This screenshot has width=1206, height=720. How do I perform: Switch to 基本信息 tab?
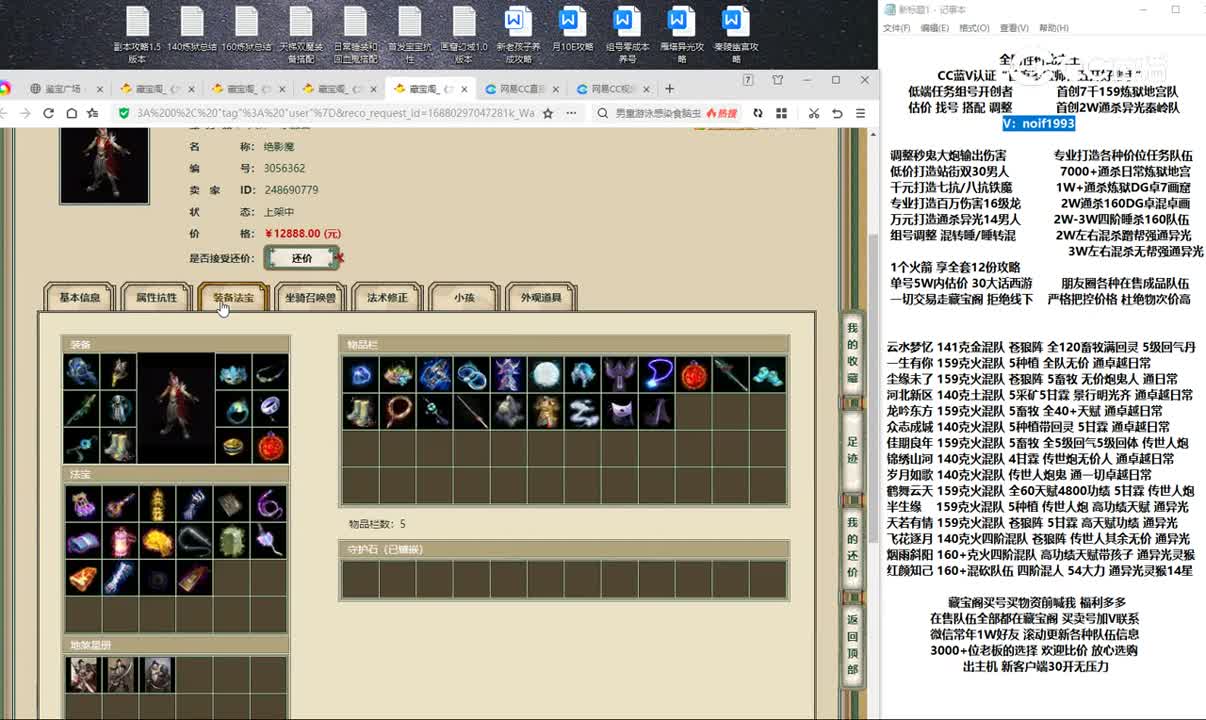80,298
